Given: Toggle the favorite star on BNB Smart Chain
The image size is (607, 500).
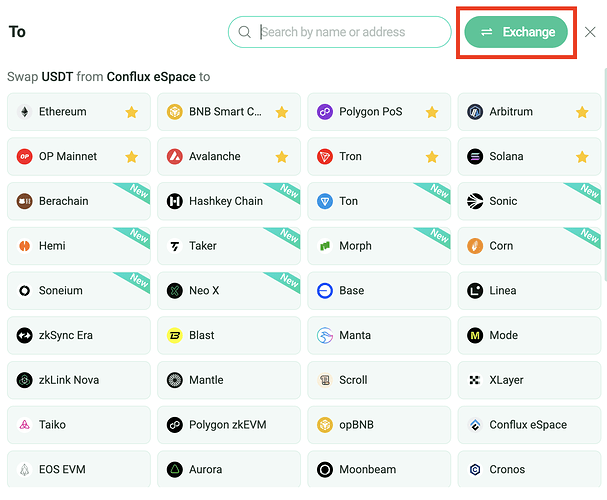Looking at the screenshot, I should (x=282, y=112).
